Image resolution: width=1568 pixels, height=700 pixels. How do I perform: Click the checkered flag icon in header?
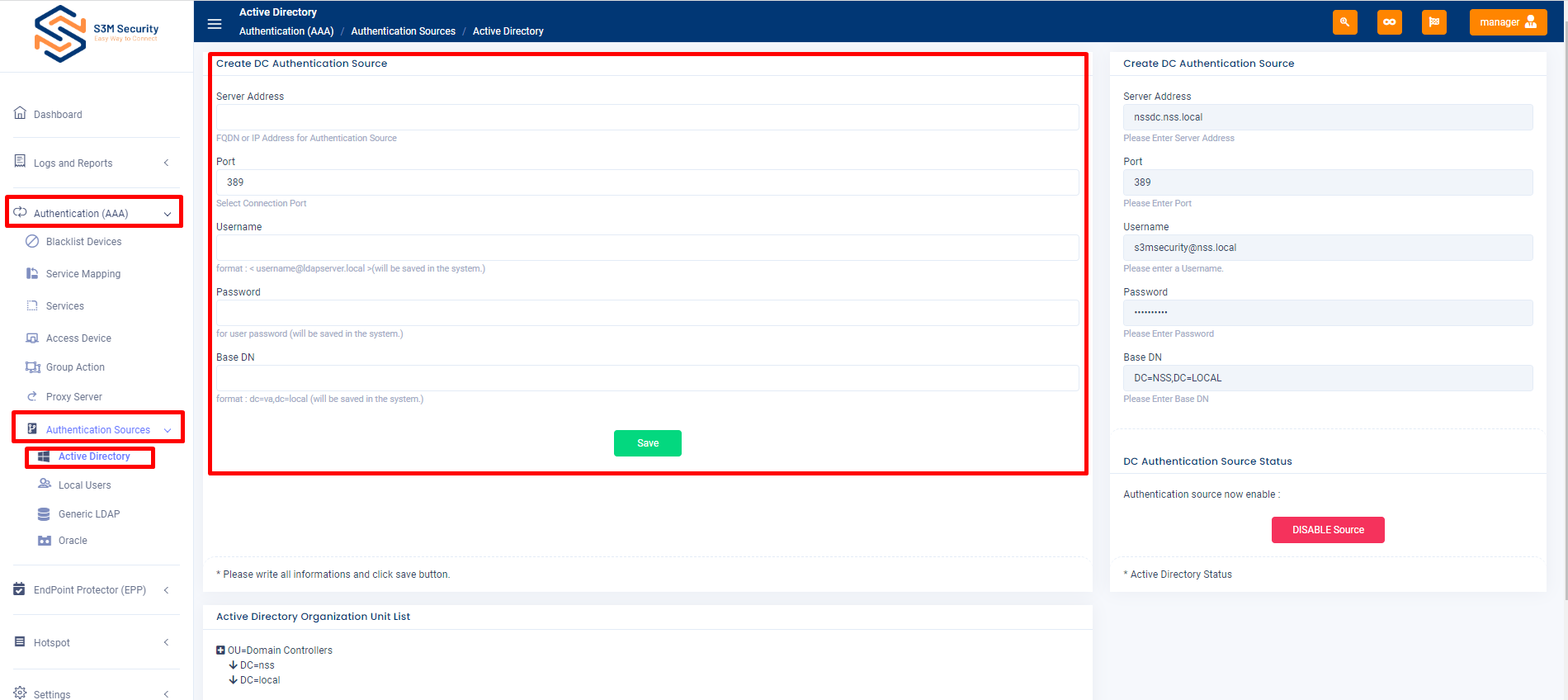coord(1434,22)
